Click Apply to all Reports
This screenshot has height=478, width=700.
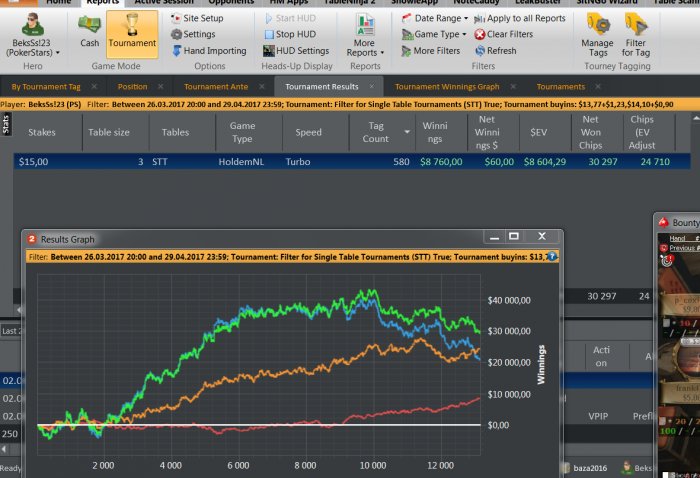click(518, 18)
